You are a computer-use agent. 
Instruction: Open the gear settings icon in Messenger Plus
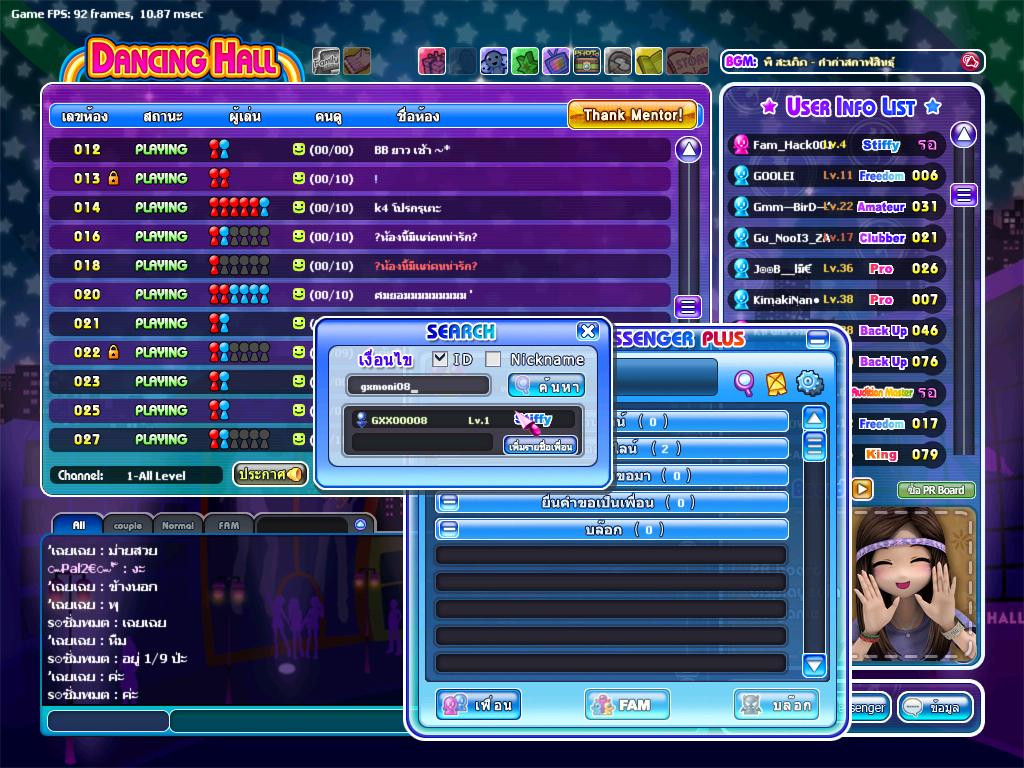point(810,383)
